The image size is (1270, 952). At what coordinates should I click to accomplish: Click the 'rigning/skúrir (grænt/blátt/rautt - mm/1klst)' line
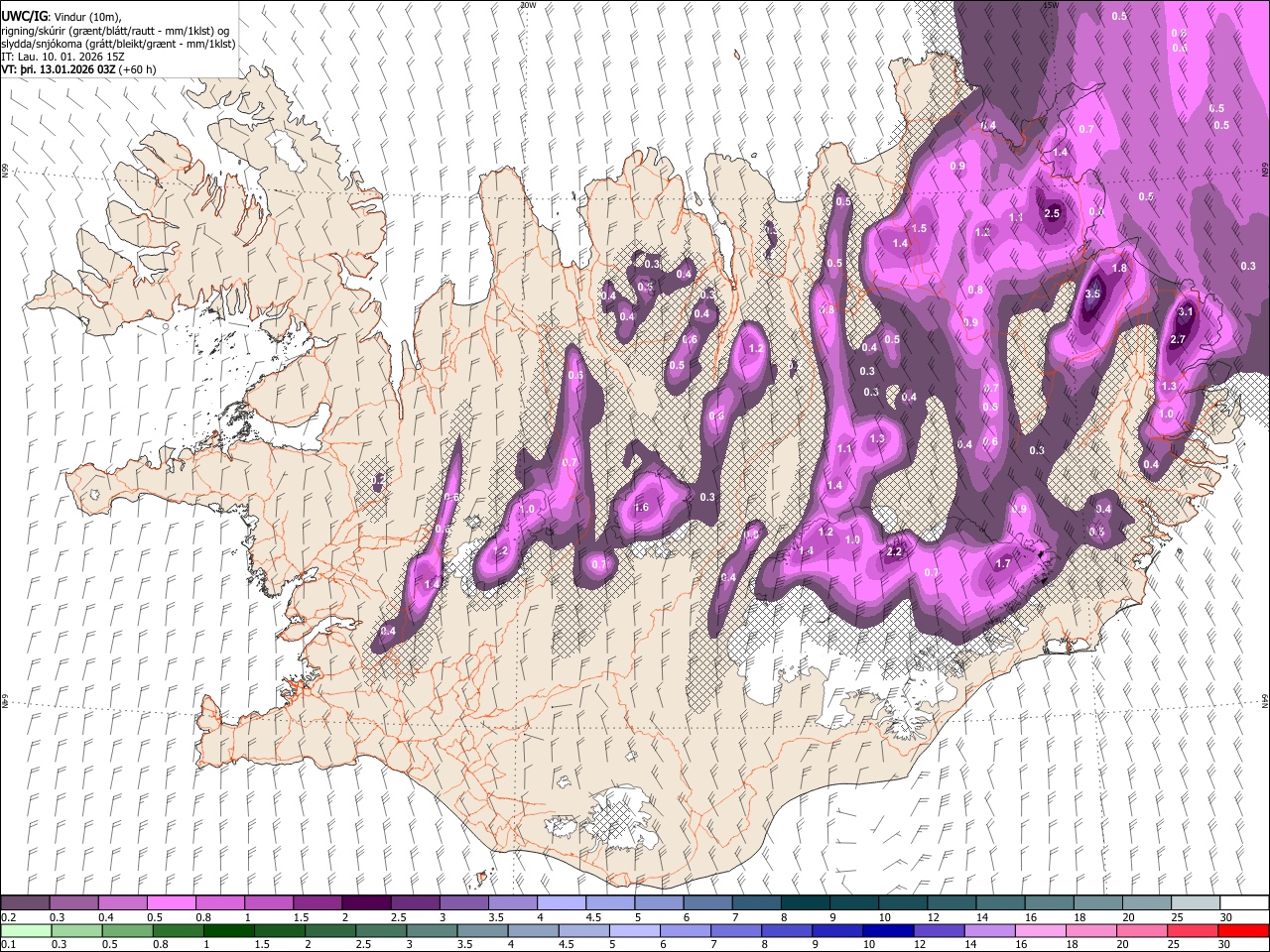[x=114, y=31]
